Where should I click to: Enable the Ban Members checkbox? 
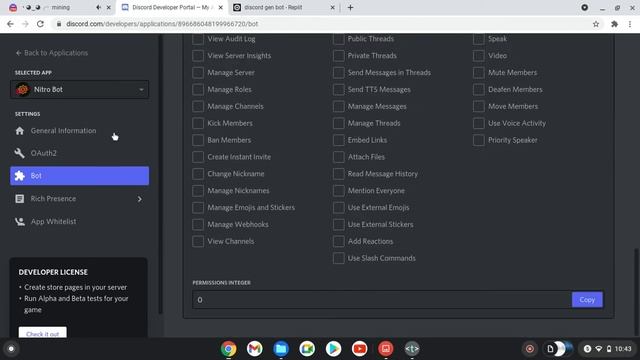[198, 140]
